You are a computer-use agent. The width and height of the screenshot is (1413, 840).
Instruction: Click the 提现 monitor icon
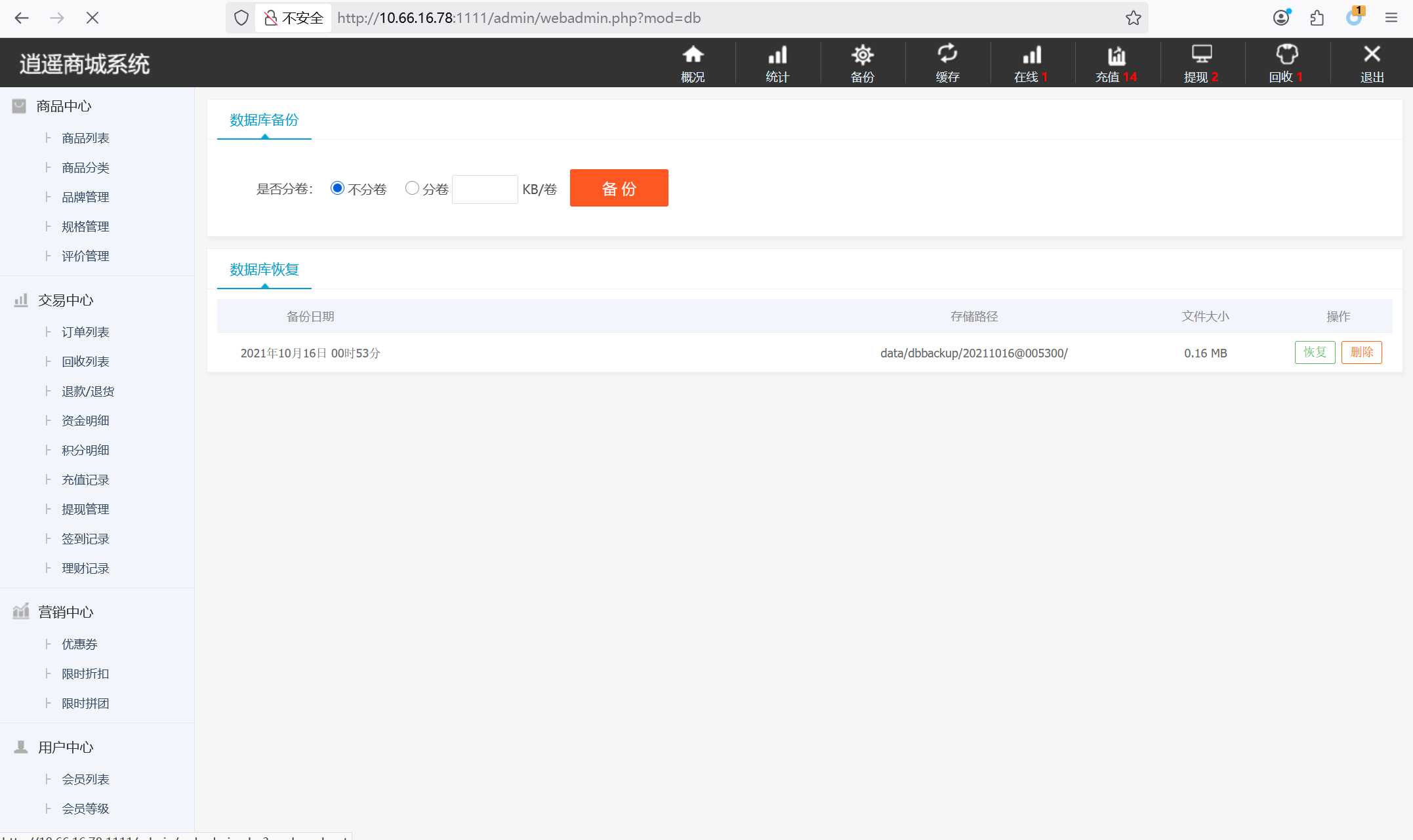point(1201,55)
